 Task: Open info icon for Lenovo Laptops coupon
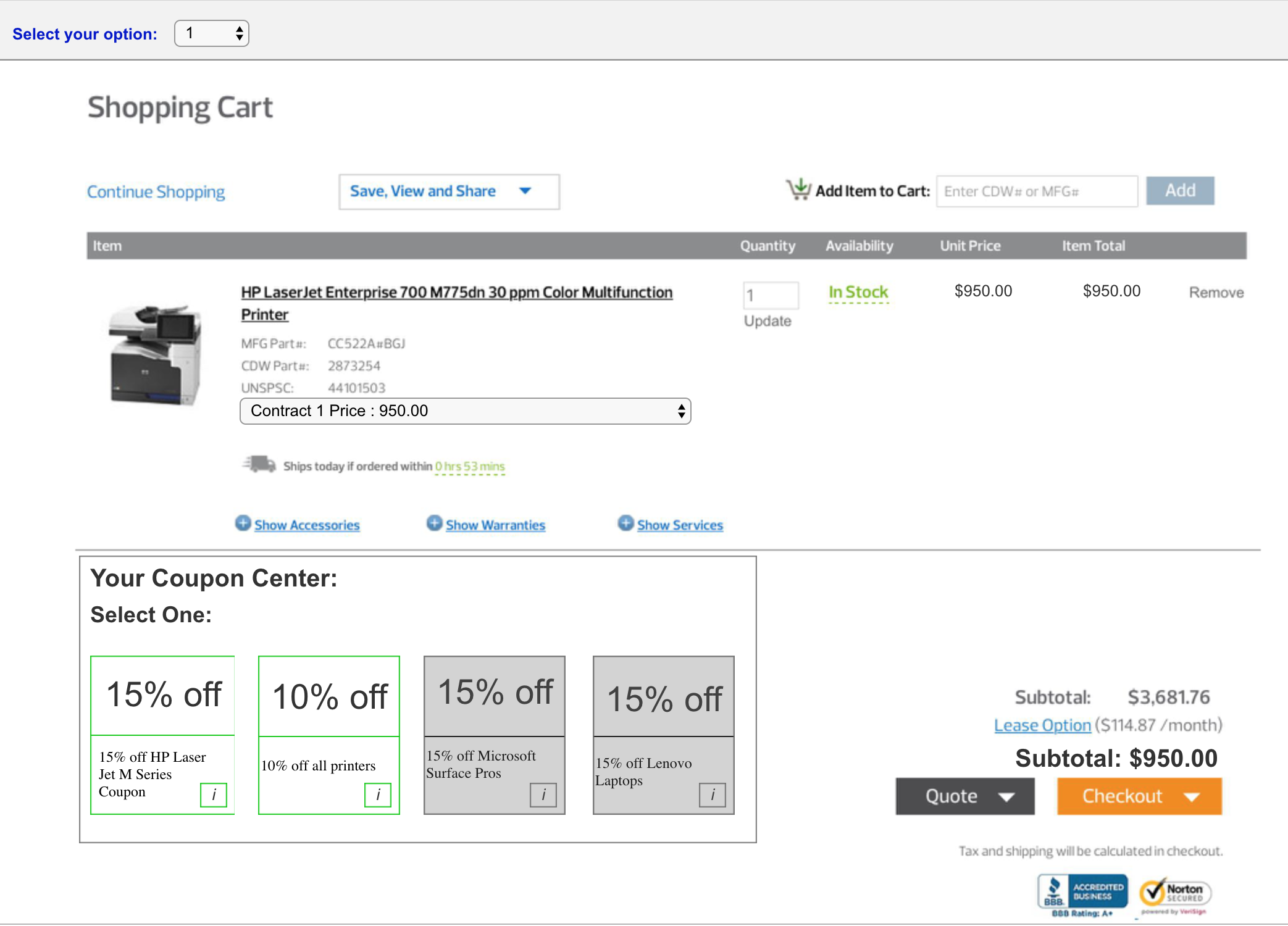click(713, 795)
